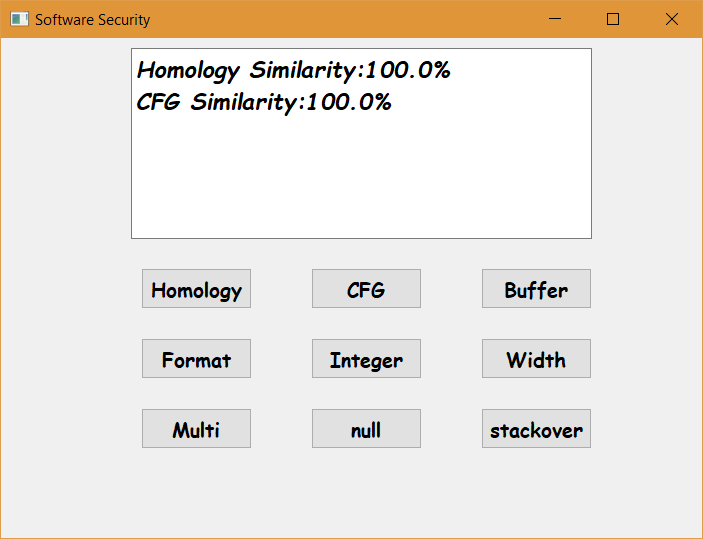Click the Width check button

[536, 359]
